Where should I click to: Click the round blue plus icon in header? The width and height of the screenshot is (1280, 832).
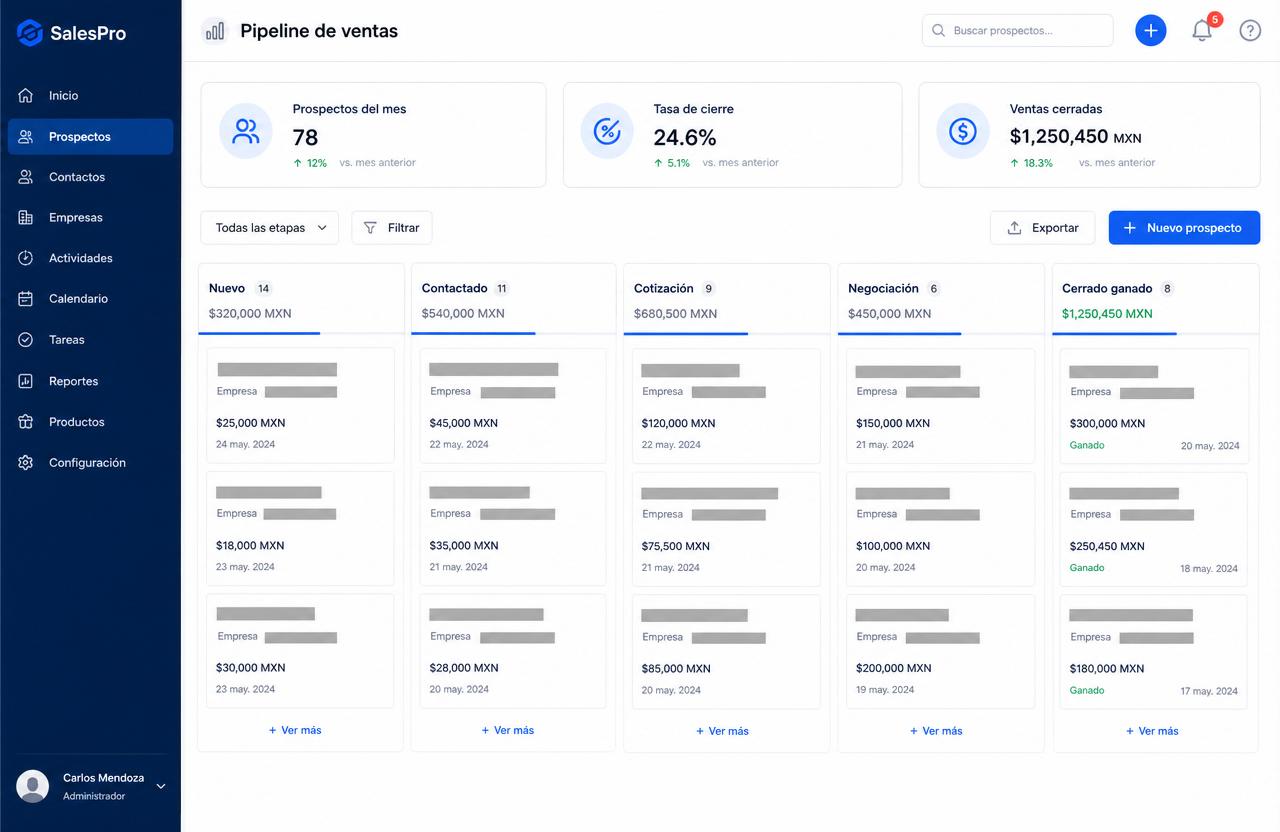point(1151,31)
